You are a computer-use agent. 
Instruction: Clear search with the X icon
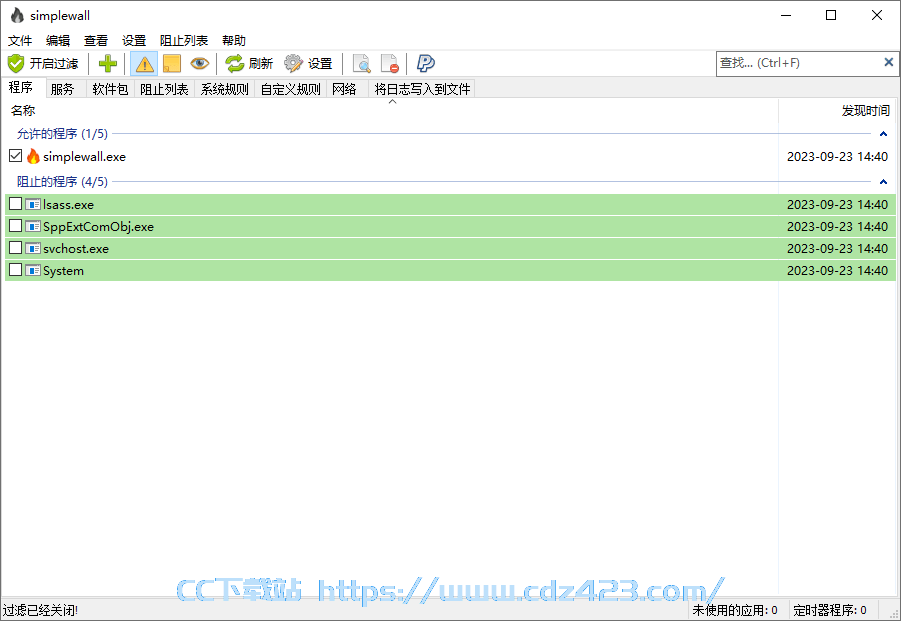[x=888, y=62]
